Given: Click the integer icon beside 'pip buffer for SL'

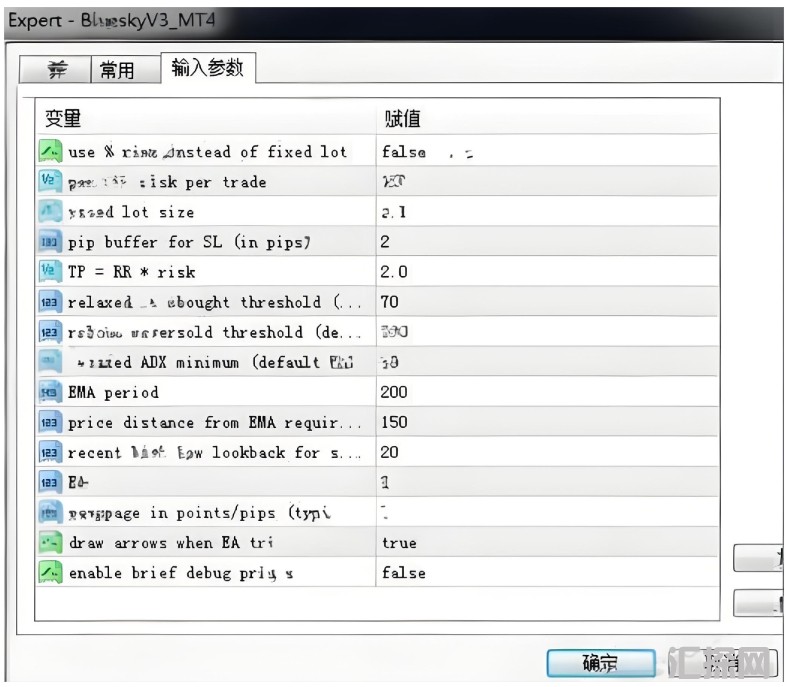Looking at the screenshot, I should pyautogui.click(x=50, y=242).
